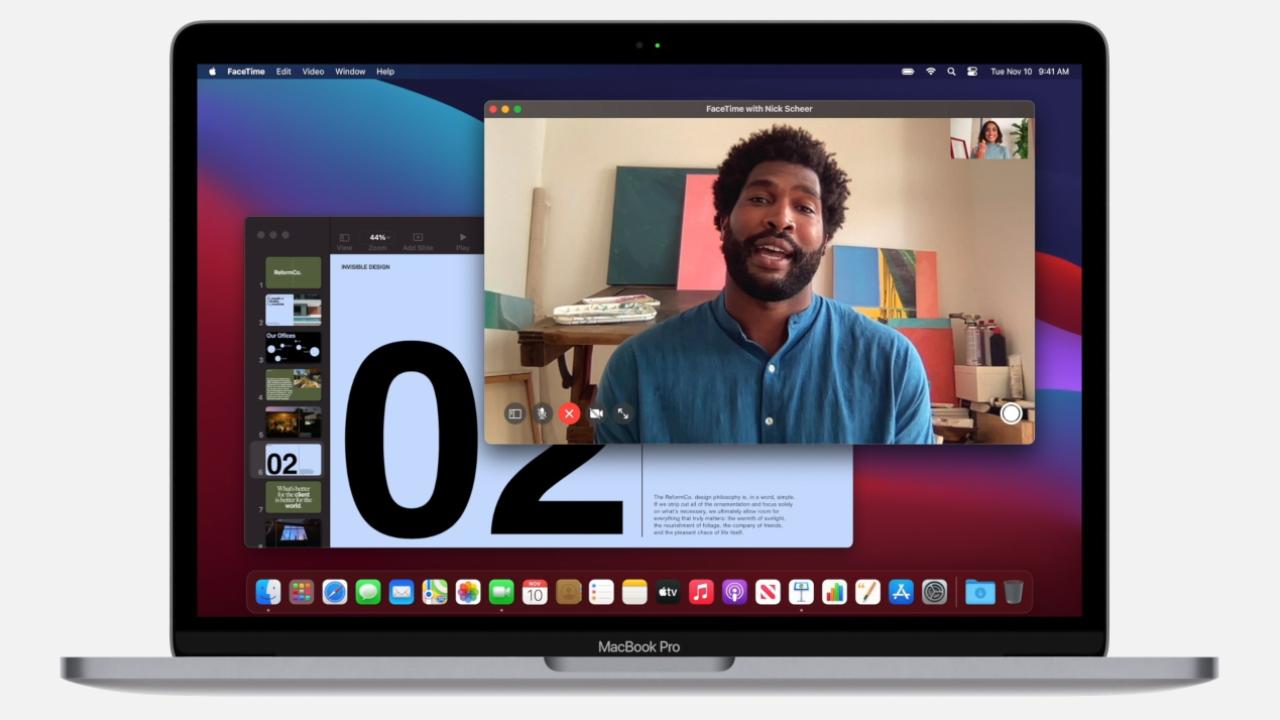Launch Safari from the Dock
Image resolution: width=1280 pixels, height=720 pixels.
click(335, 592)
